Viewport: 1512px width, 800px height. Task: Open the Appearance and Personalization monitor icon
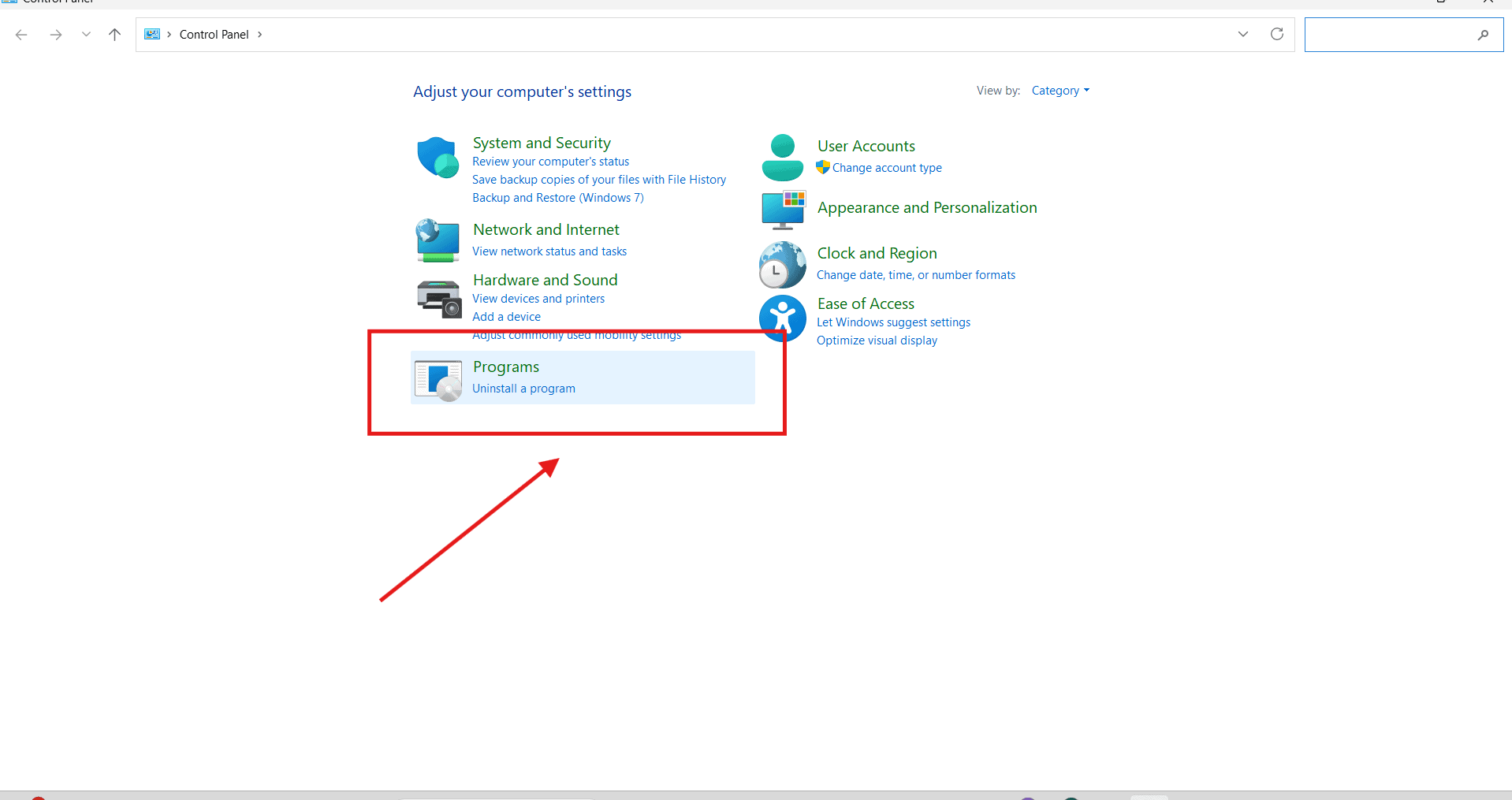tap(782, 209)
